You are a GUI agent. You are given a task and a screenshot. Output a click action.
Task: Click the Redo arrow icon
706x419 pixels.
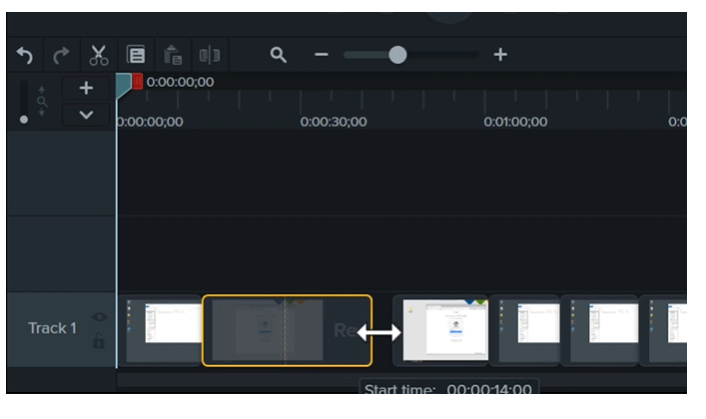coord(61,55)
